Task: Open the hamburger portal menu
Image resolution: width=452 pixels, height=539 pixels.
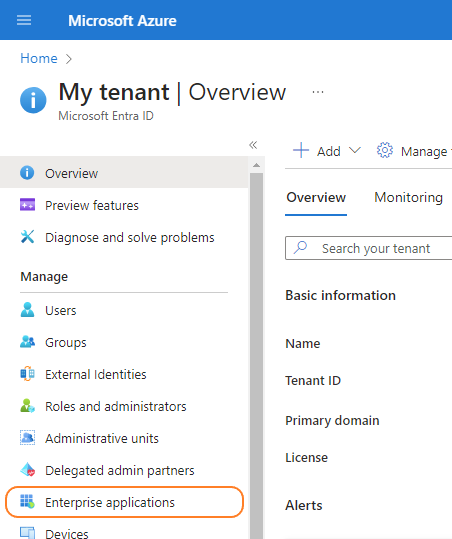Action: click(24, 20)
